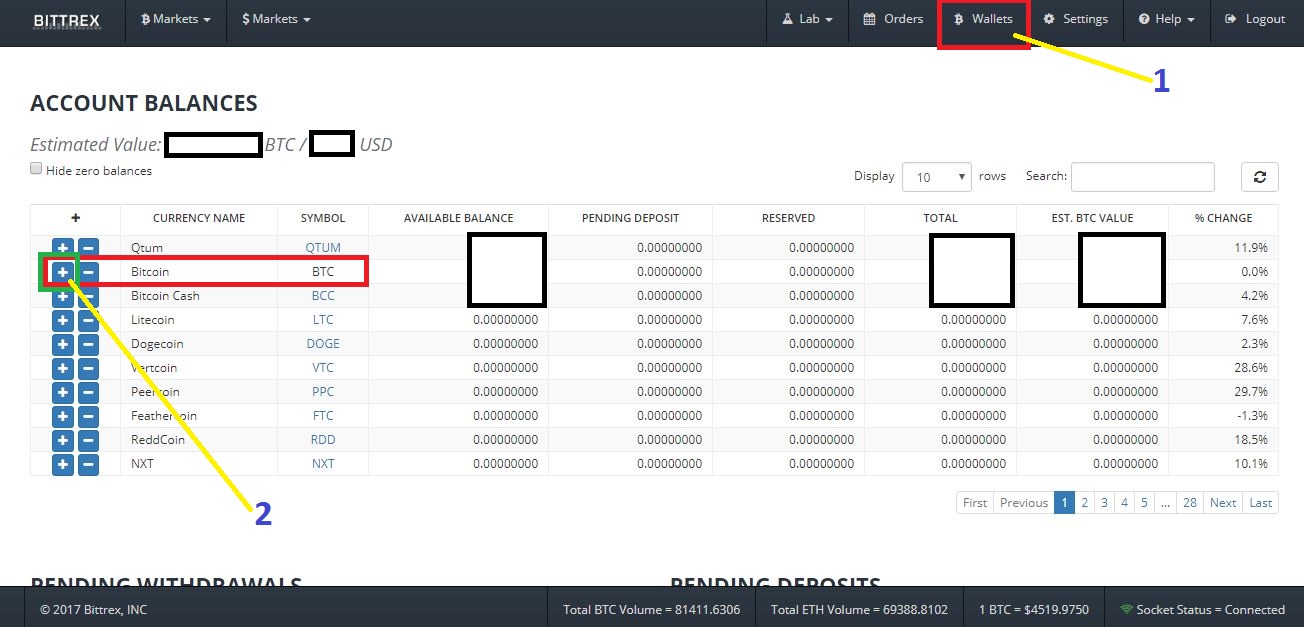
Task: Click the plus deposit icon for ReddCoin
Action: [x=62, y=440]
